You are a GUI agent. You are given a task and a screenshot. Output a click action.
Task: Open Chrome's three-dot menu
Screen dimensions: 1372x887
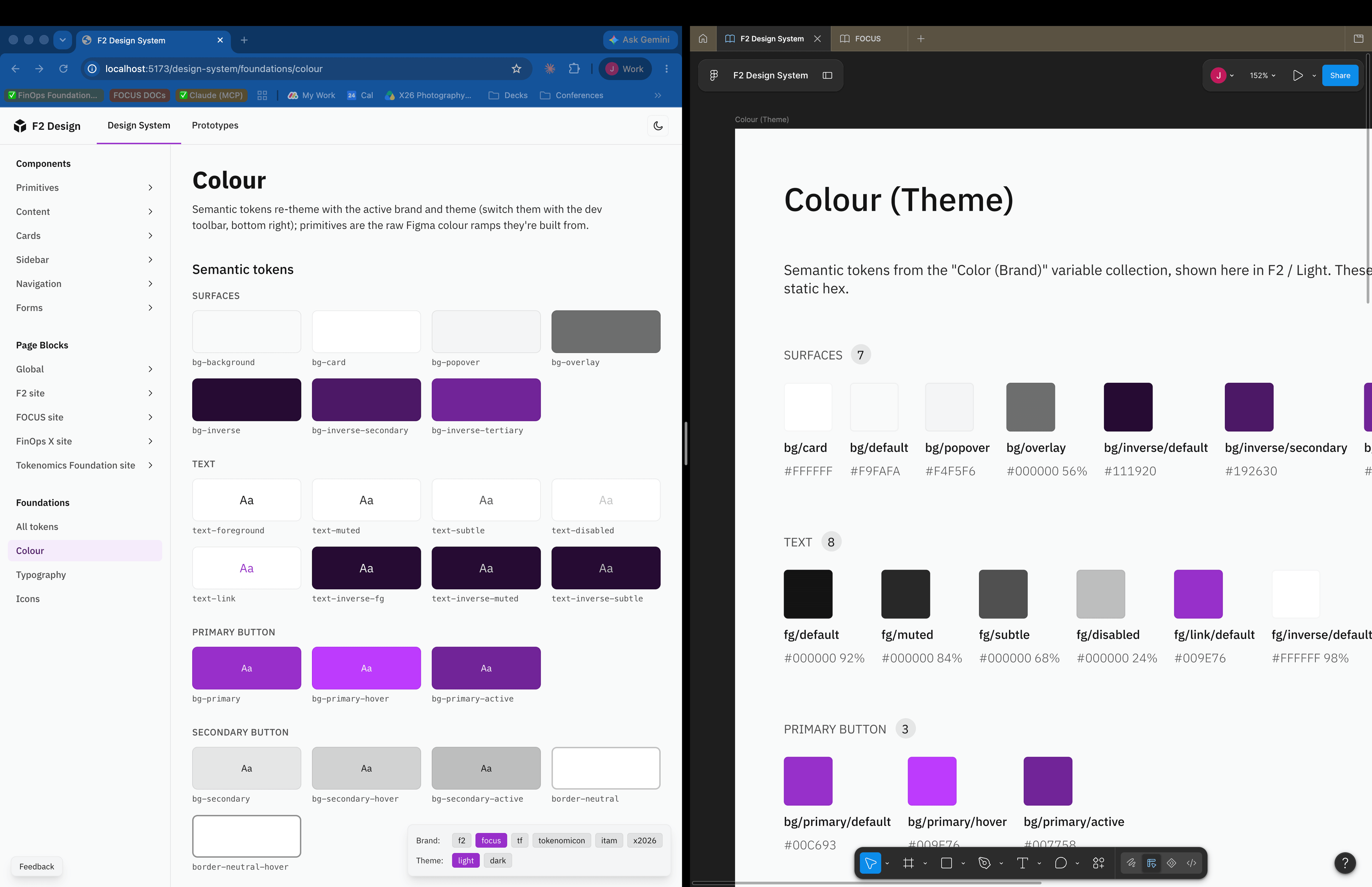pyautogui.click(x=667, y=69)
